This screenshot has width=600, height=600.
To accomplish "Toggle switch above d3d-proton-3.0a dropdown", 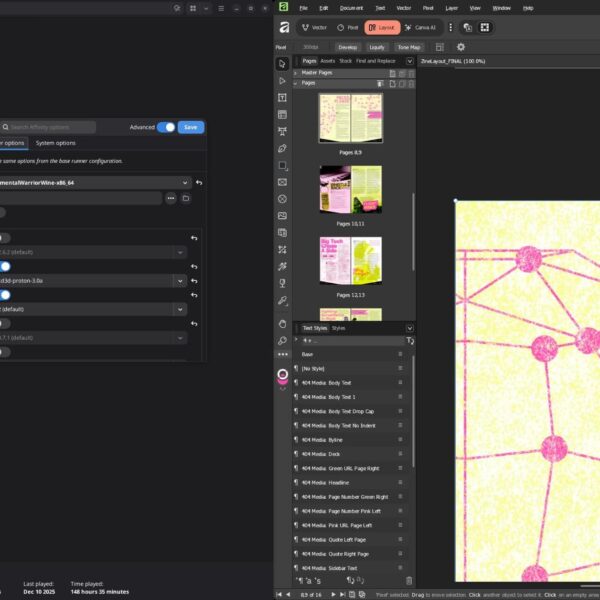I will click(5, 267).
